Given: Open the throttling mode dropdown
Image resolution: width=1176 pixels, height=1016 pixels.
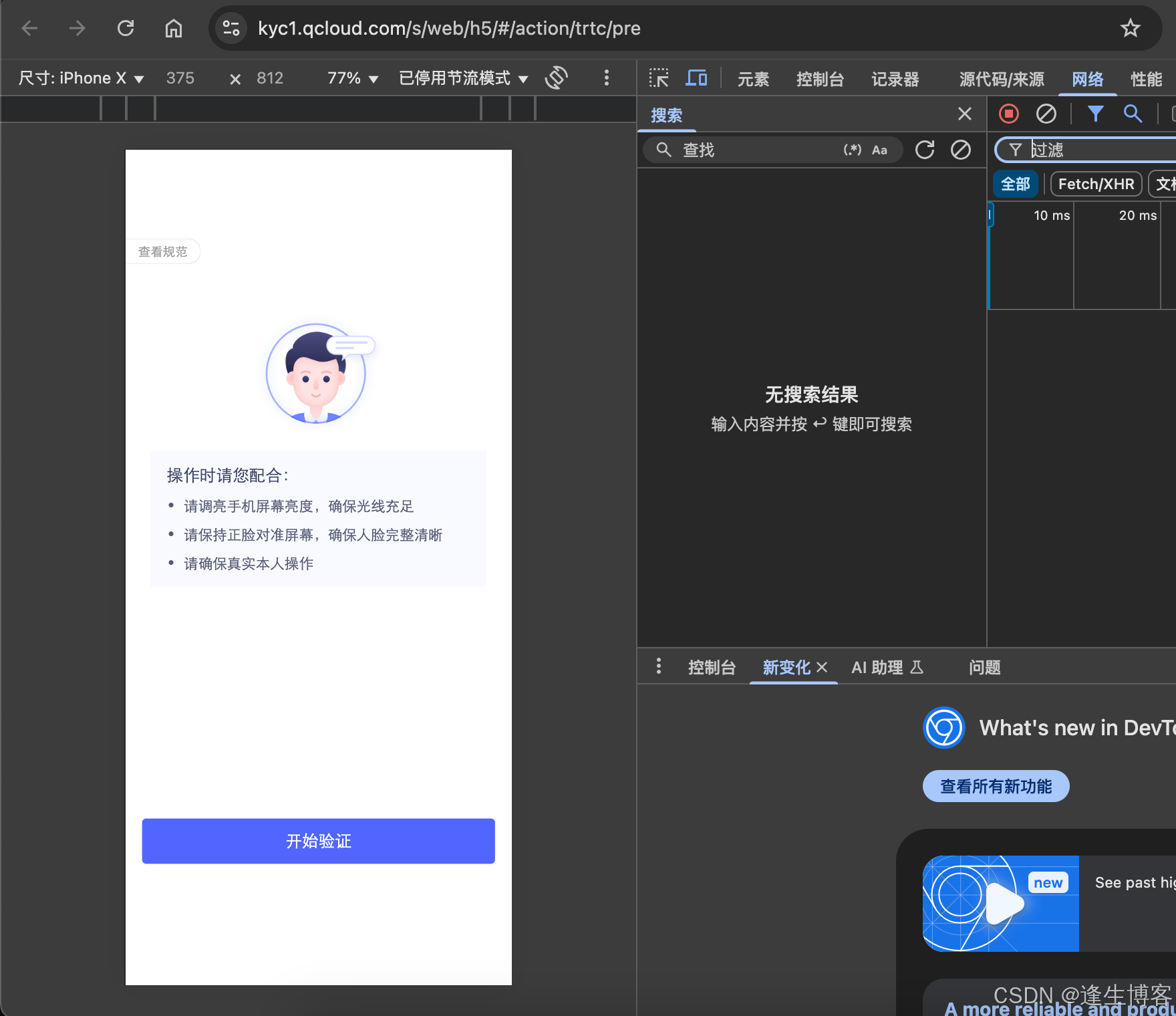Looking at the screenshot, I should tap(463, 78).
